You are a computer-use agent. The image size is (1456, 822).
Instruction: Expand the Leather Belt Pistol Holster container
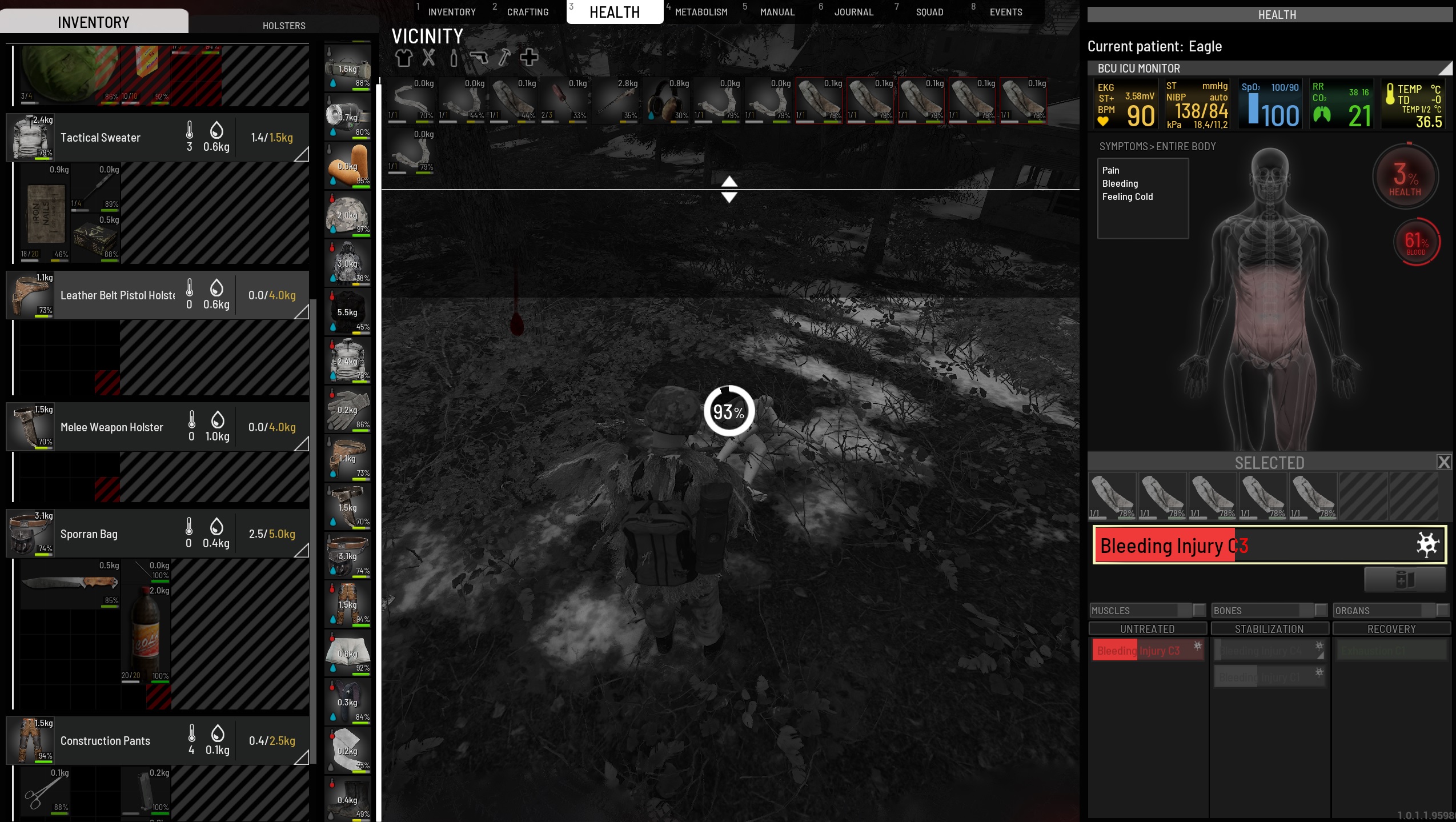click(301, 311)
